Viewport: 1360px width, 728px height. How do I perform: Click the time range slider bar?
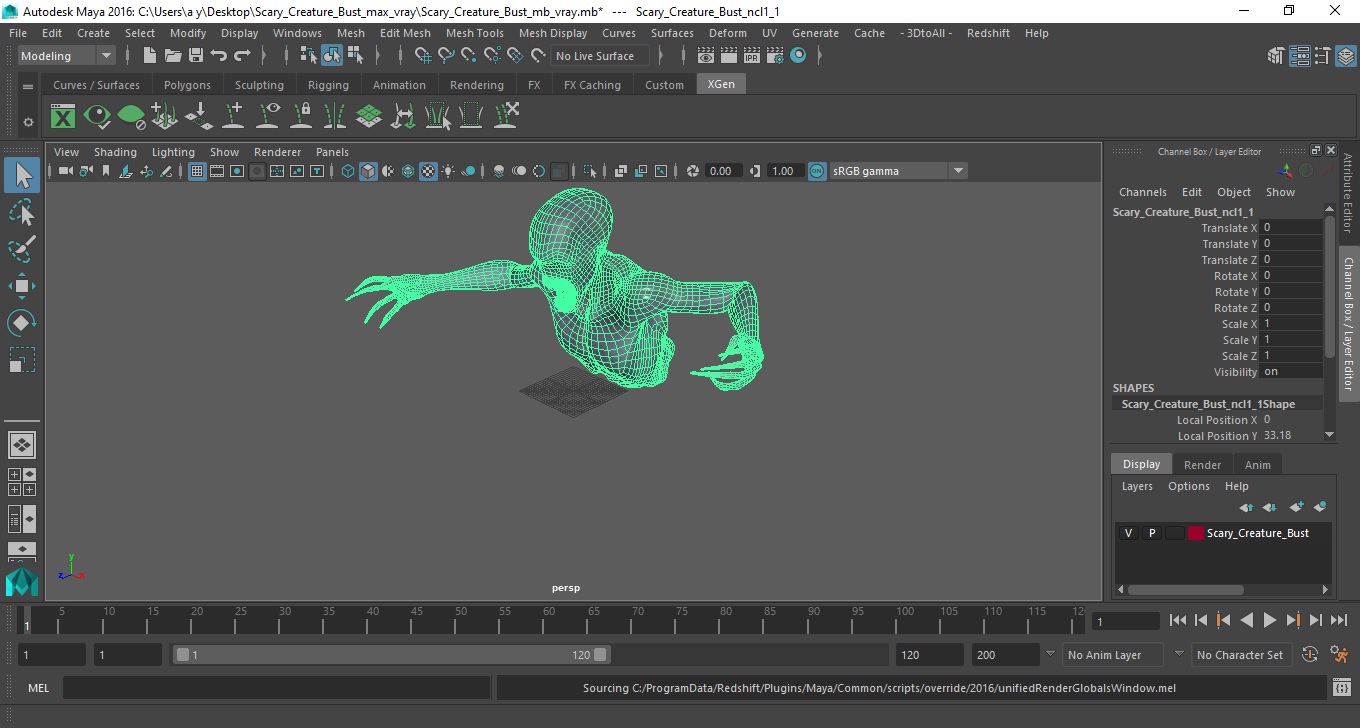click(391, 655)
